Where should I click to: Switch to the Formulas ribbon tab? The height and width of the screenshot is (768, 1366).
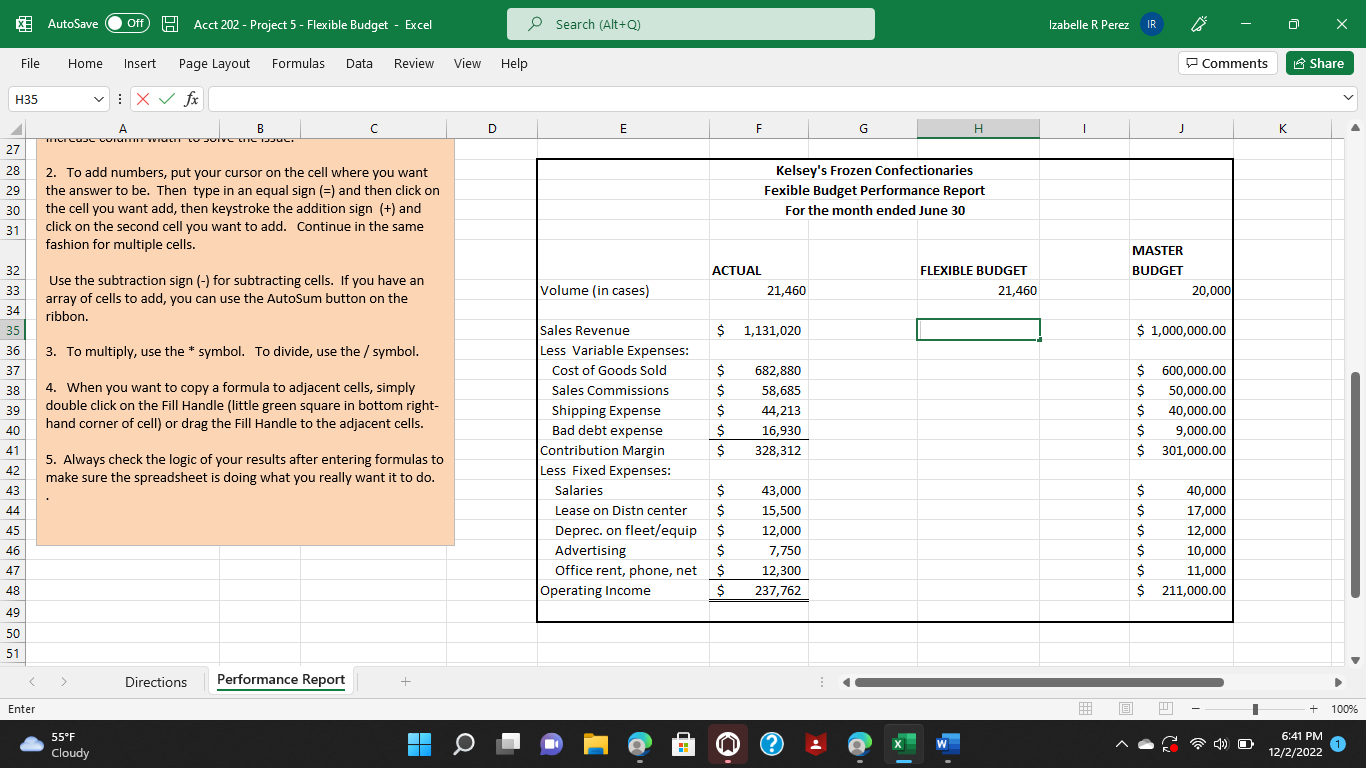pos(298,63)
